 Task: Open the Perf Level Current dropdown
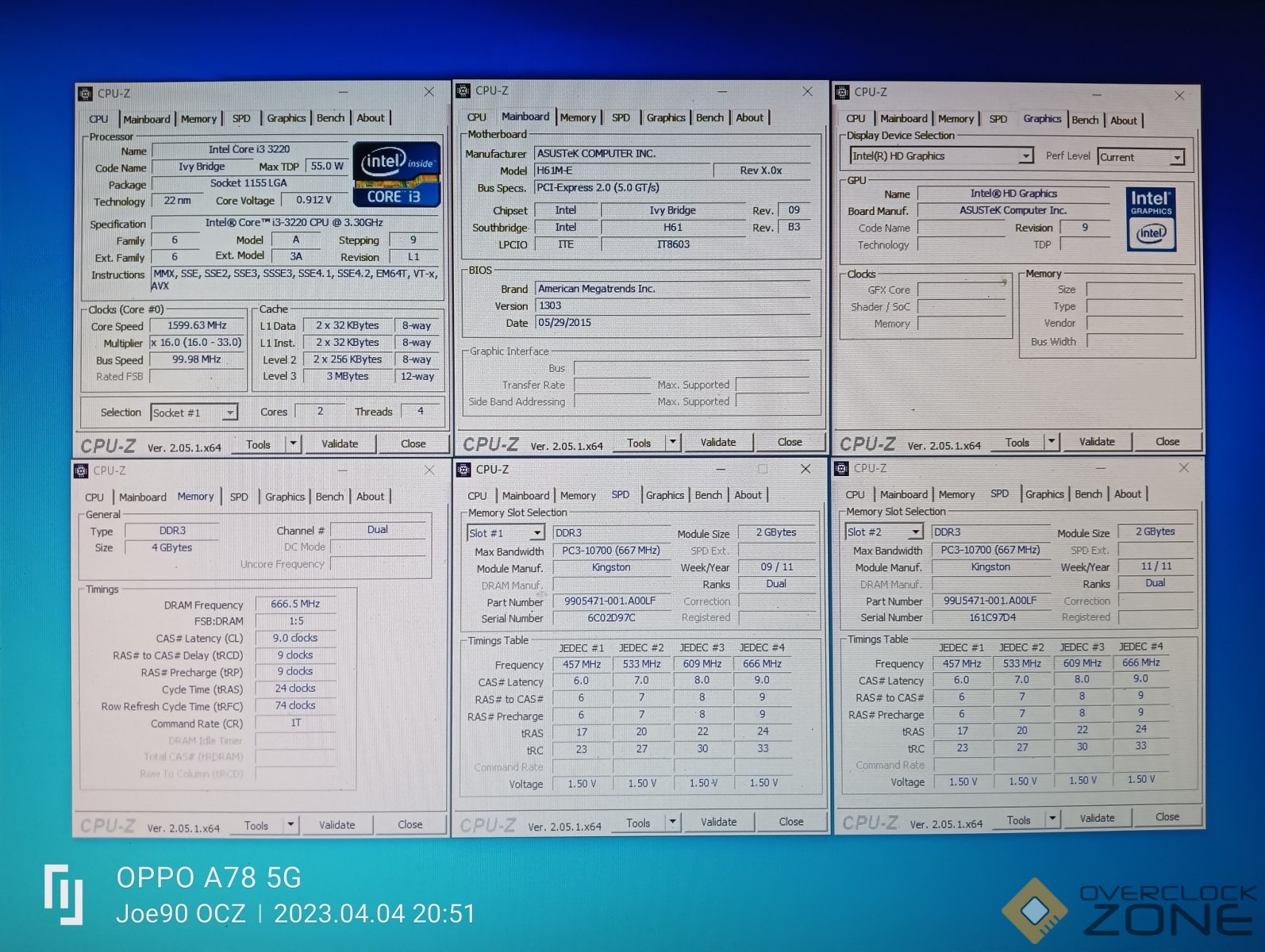[1177, 158]
